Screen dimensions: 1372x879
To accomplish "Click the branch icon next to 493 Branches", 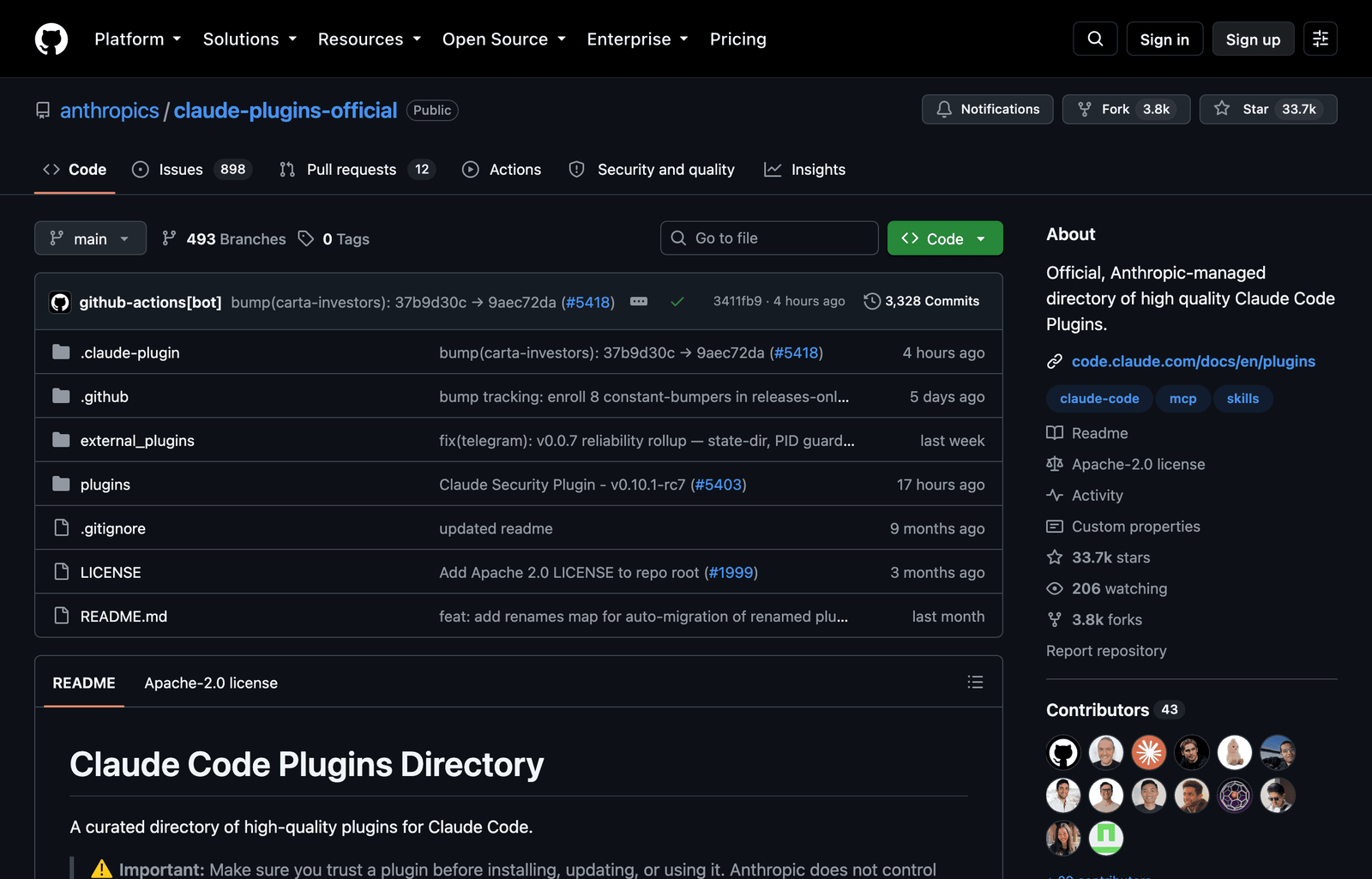I will [x=170, y=238].
